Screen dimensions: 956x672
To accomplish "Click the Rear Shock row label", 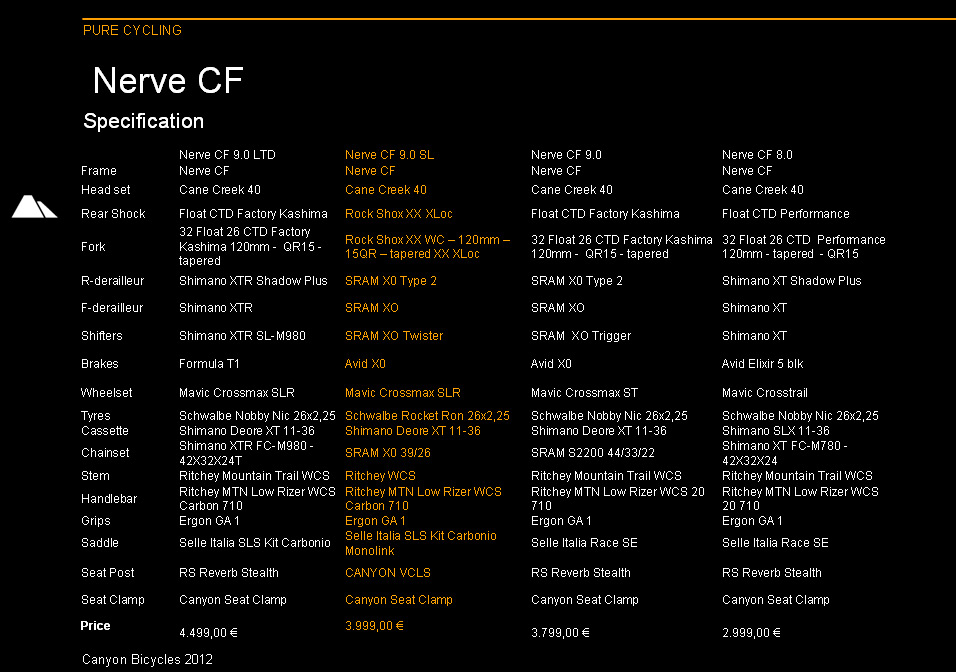I will click(113, 214).
